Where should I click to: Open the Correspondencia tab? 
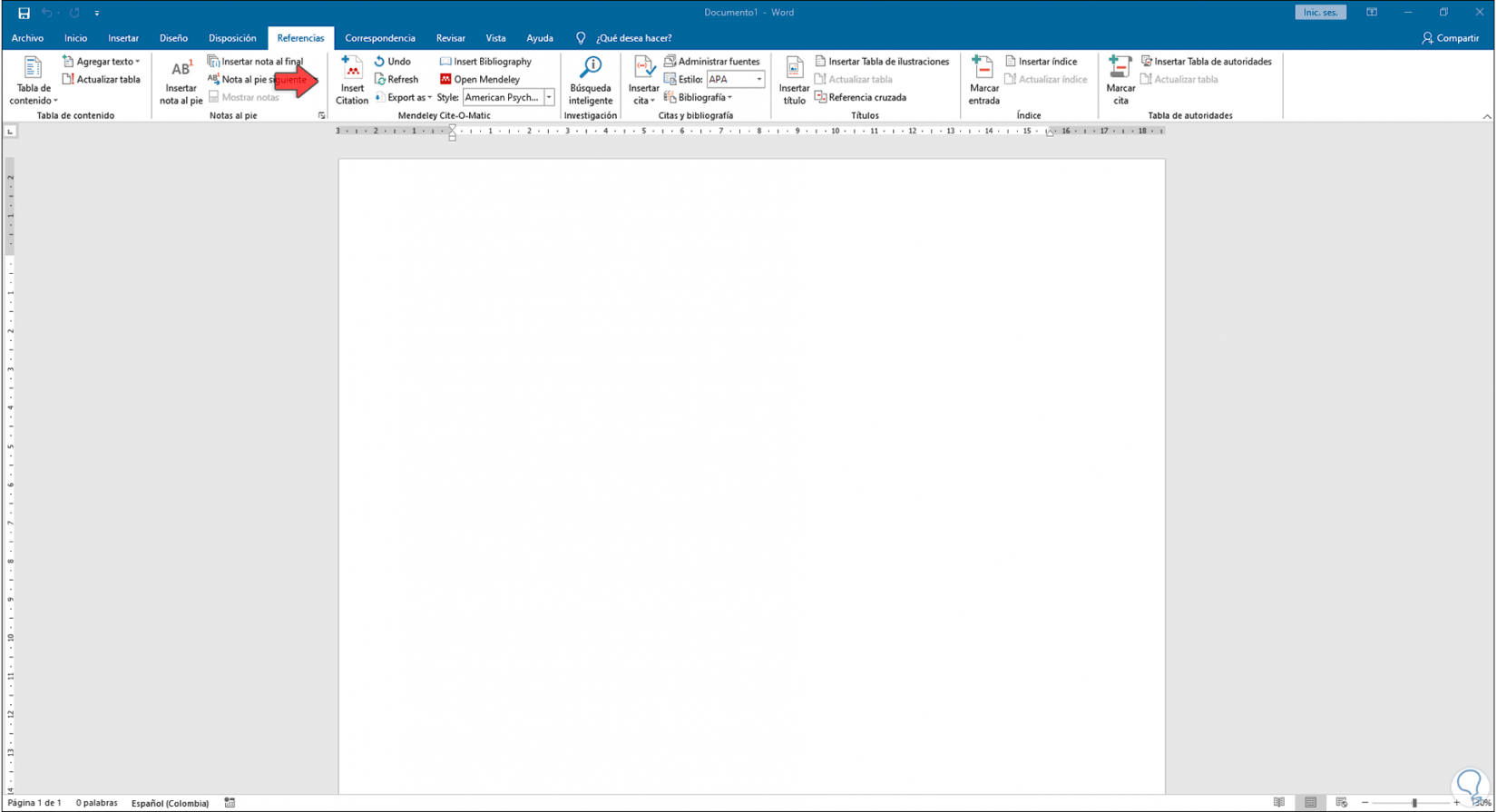380,38
